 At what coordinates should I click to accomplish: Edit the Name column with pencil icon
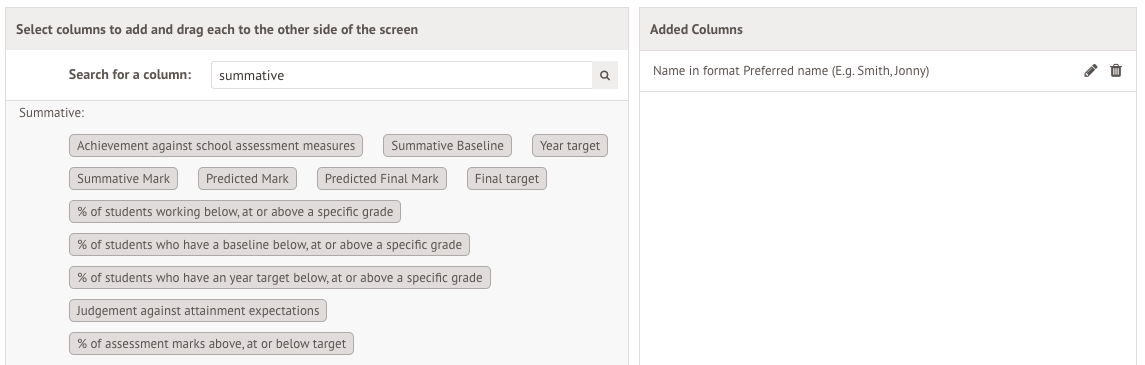[1090, 71]
